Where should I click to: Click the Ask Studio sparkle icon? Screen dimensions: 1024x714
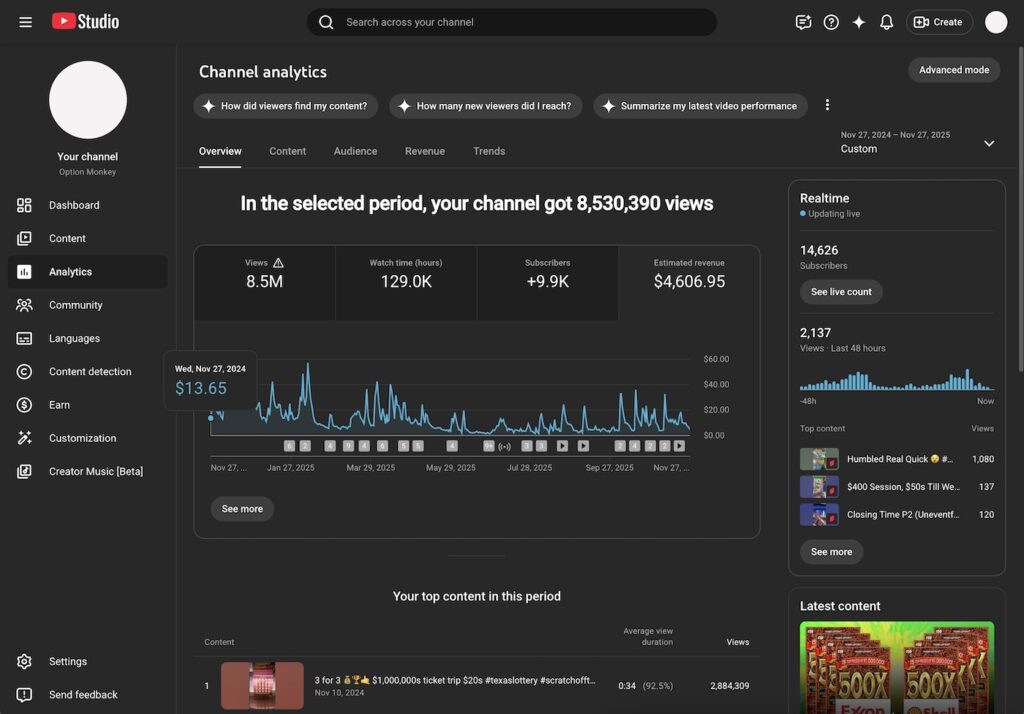pos(858,22)
